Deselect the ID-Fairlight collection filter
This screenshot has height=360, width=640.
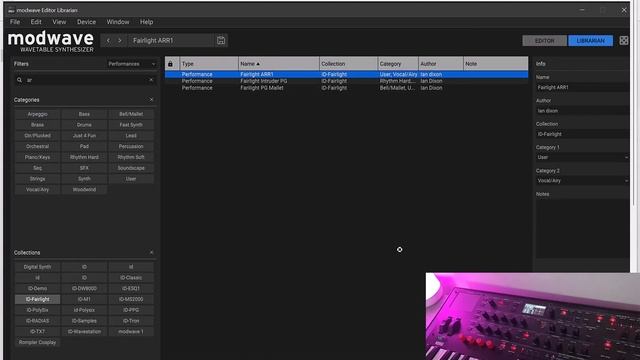tap(38, 299)
